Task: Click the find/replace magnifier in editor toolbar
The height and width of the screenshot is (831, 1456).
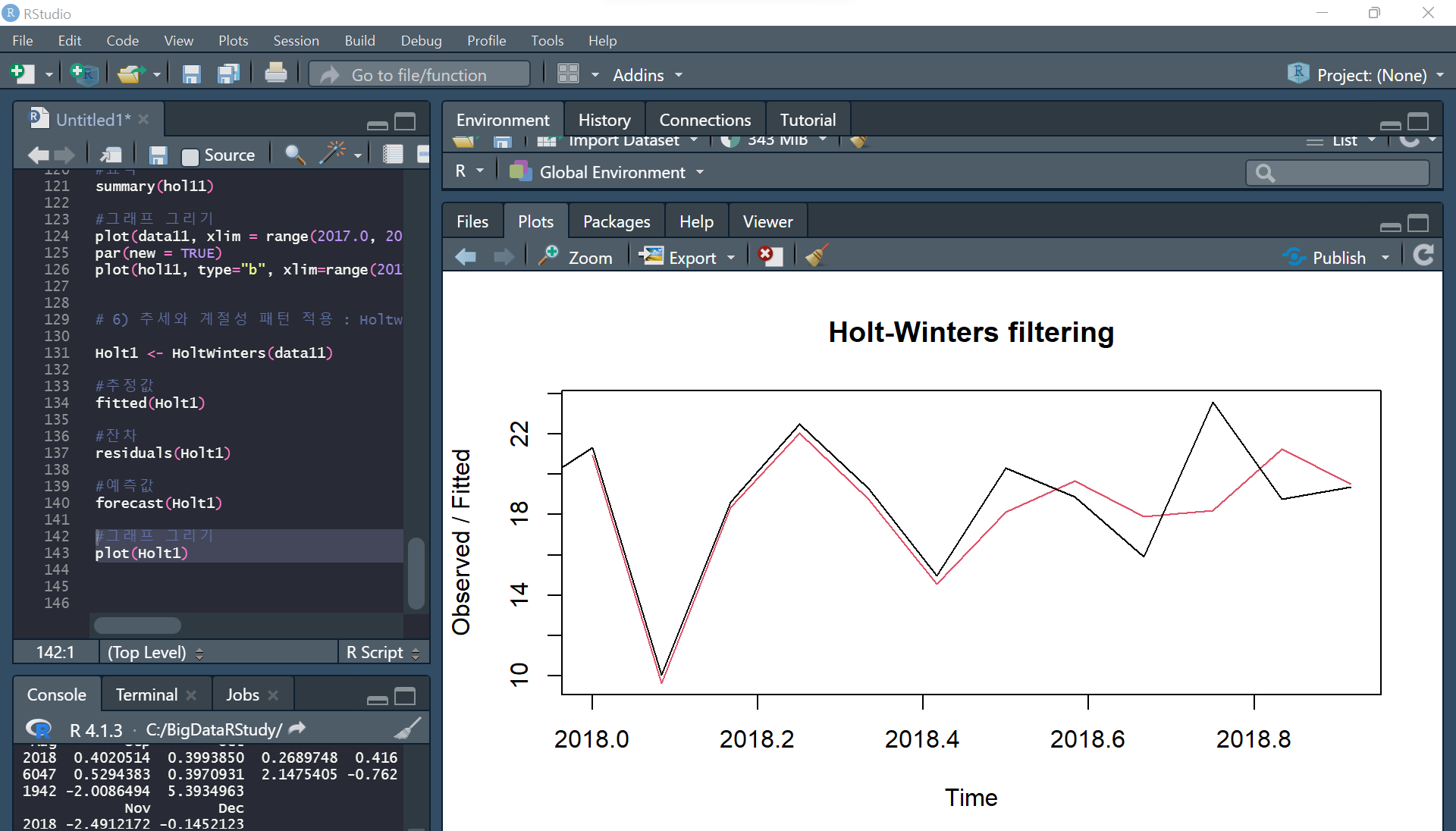Action: [x=294, y=155]
